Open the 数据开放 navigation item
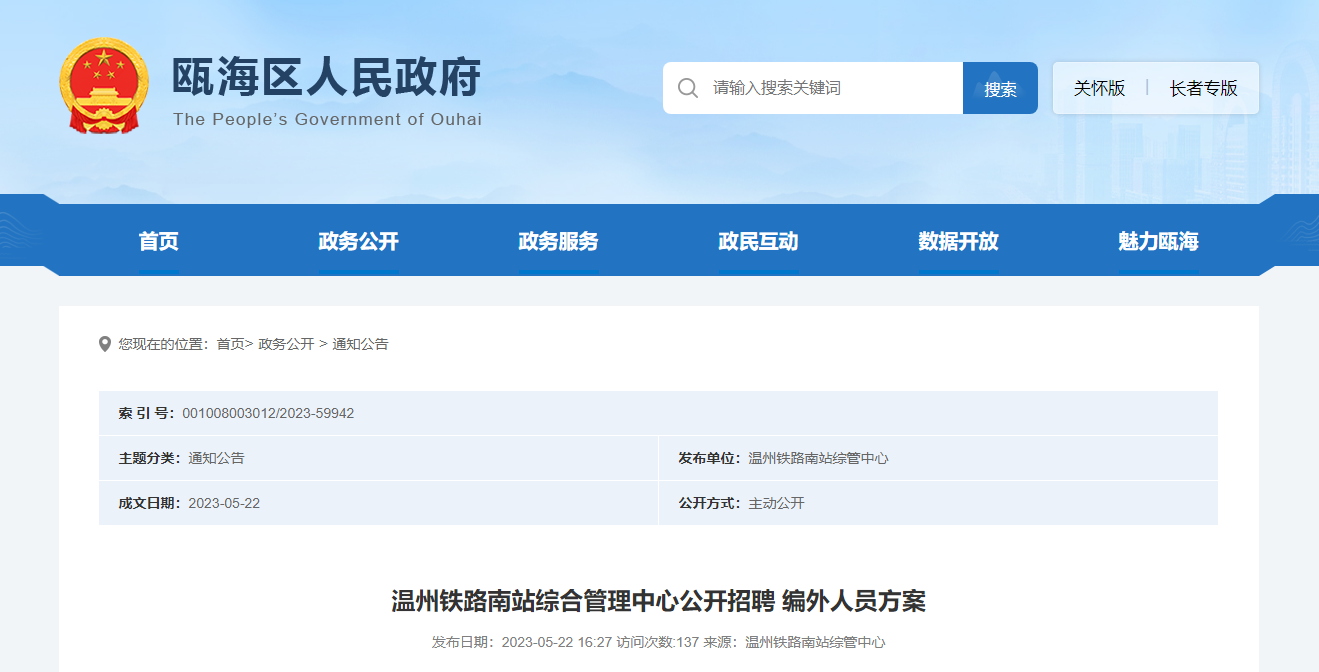The height and width of the screenshot is (672, 1319). (958, 241)
